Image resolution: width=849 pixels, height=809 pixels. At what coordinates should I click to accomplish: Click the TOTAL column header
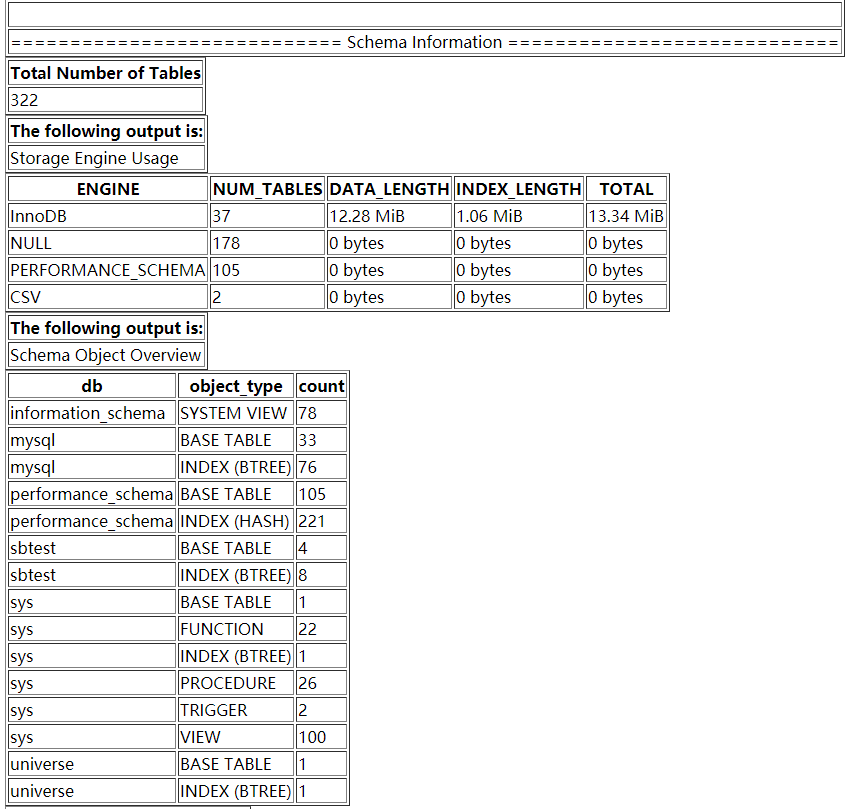(626, 189)
